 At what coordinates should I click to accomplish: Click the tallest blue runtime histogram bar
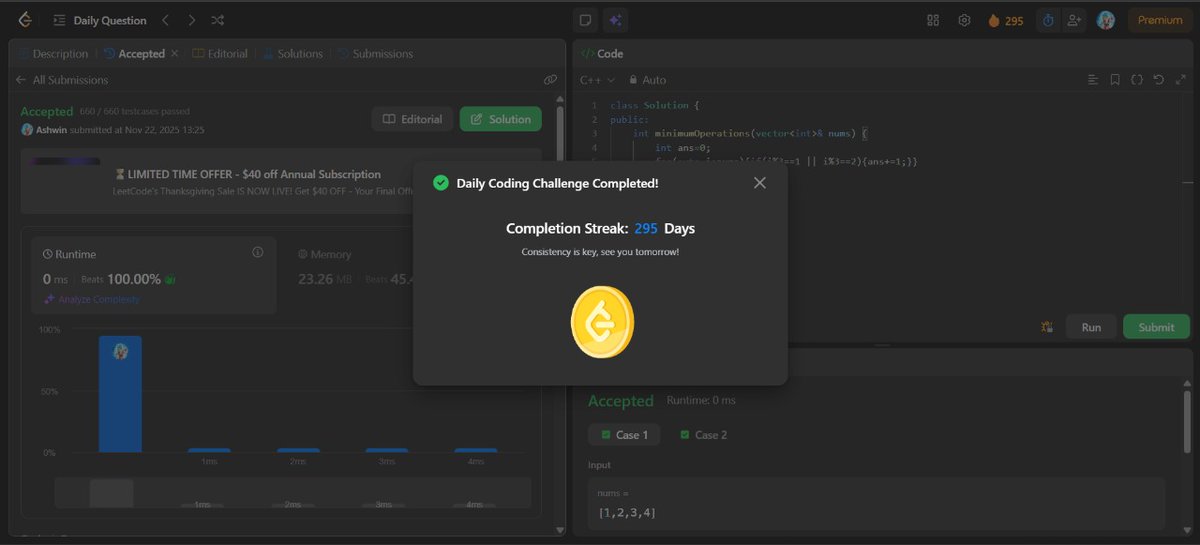click(120, 394)
